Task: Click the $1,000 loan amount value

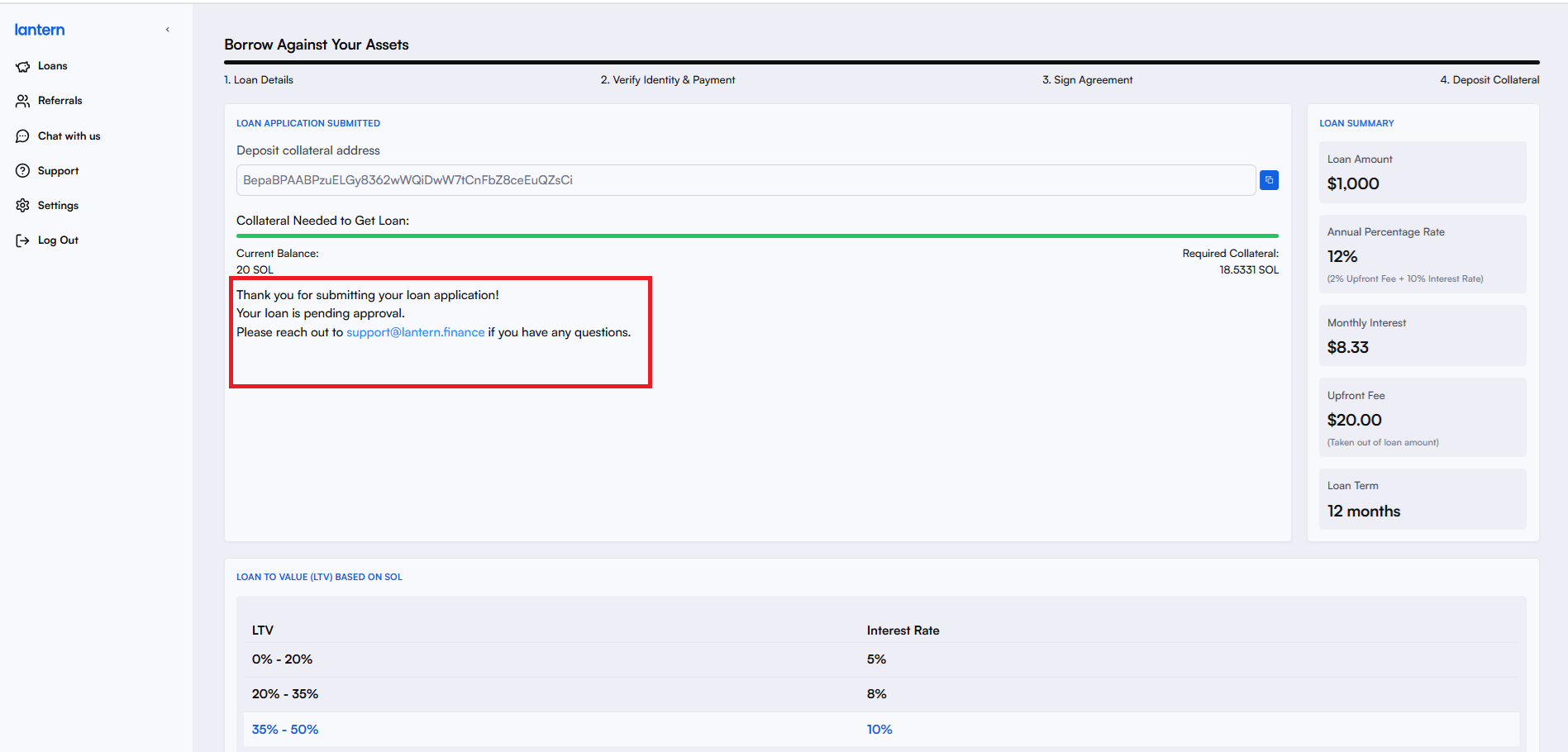Action: coord(1353,183)
